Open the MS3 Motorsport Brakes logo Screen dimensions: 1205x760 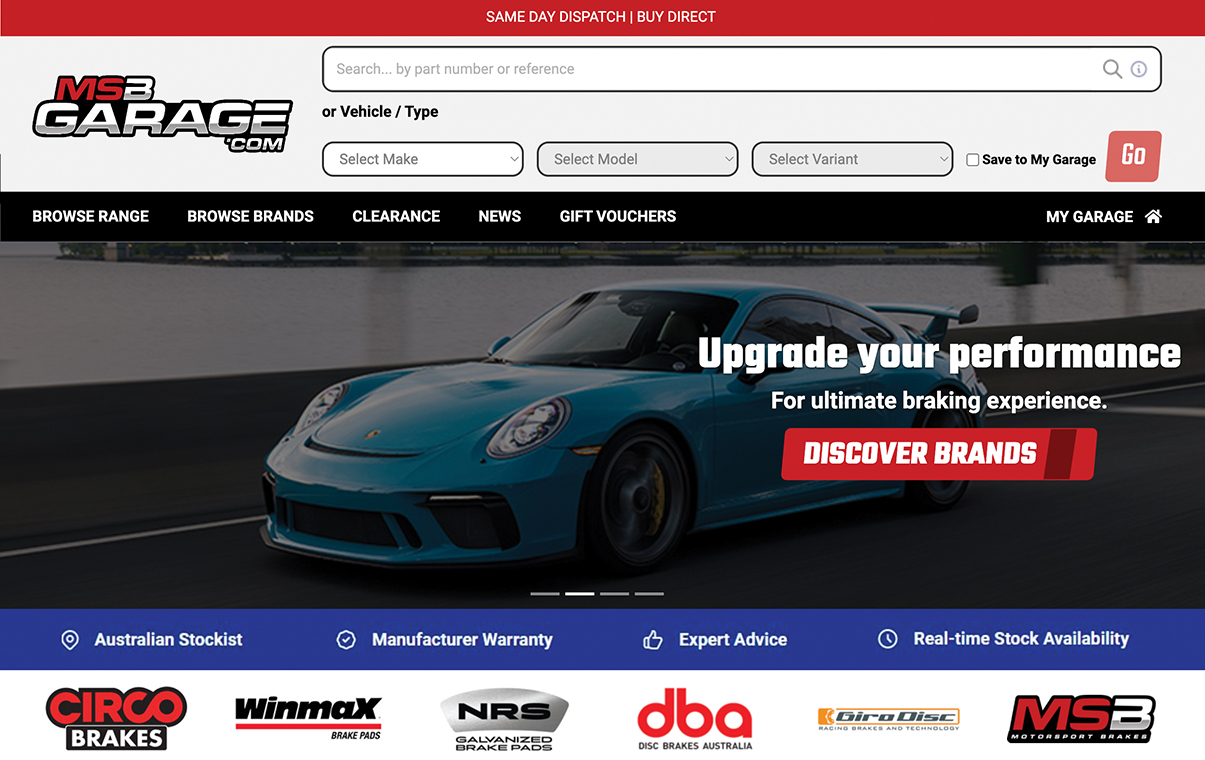(x=1081, y=718)
